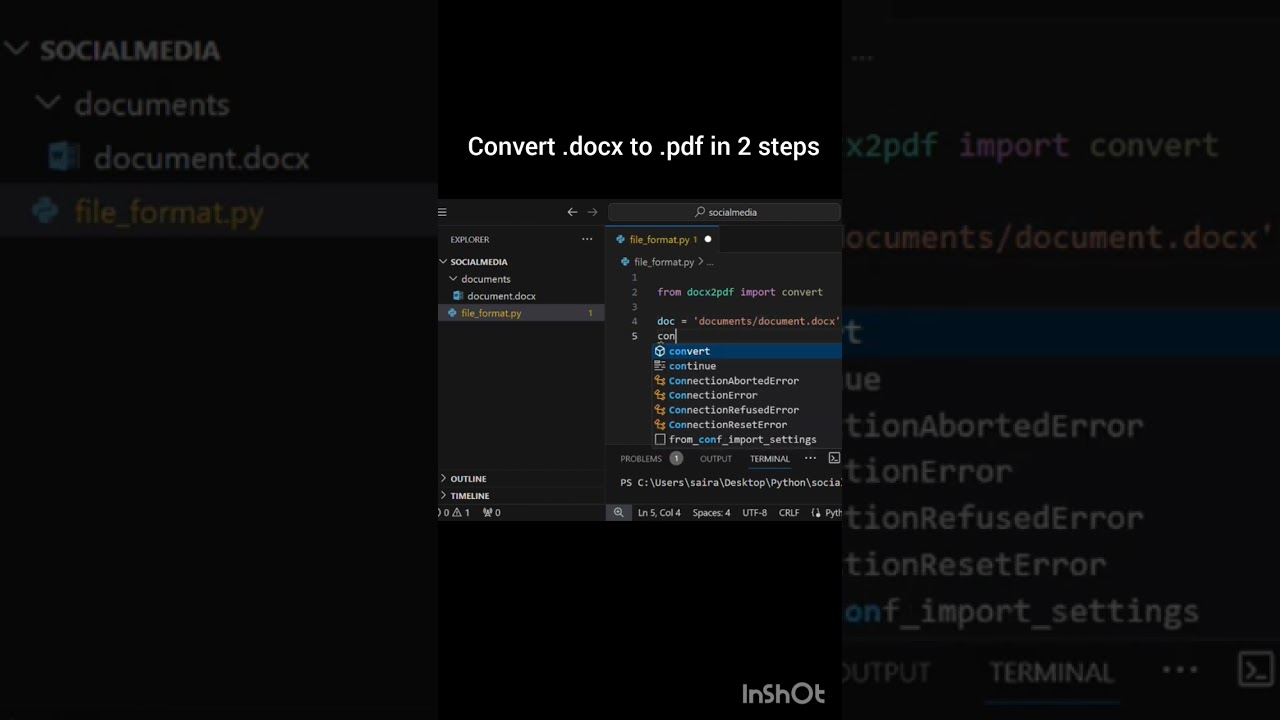The image size is (1280, 720).
Task: Click the typed 'con' text on line 5
Action: [666, 336]
